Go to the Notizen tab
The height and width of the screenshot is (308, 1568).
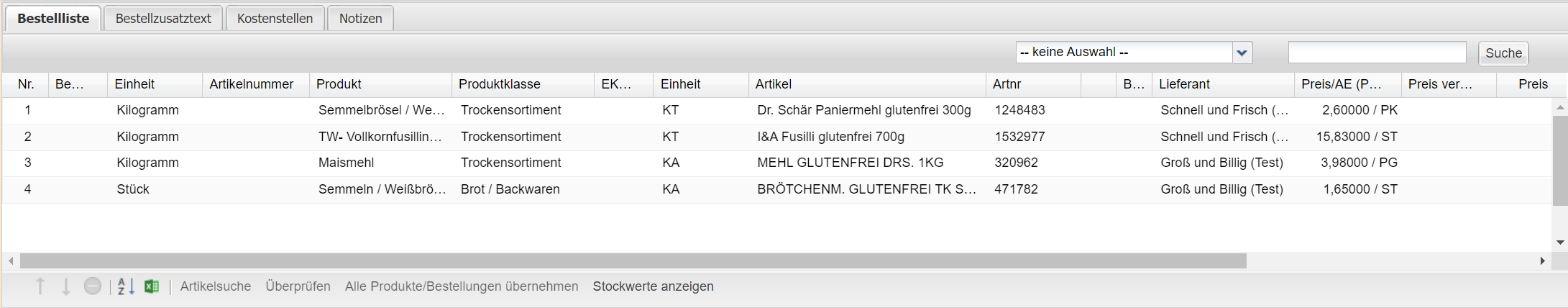[360, 19]
